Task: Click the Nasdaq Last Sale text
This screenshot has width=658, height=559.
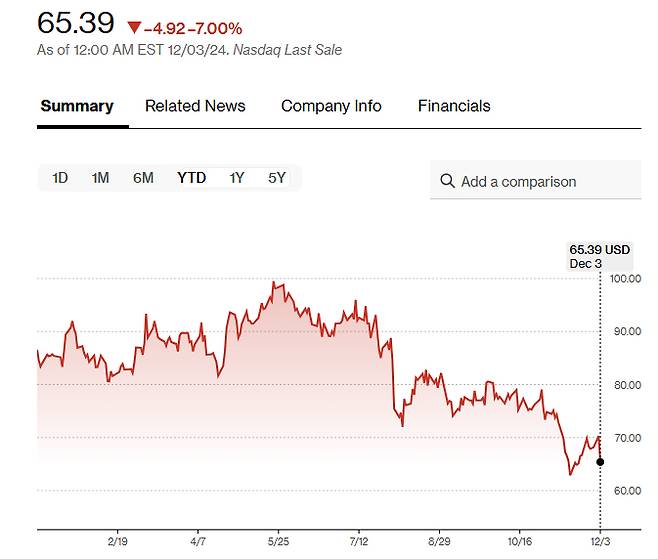Action: (x=287, y=49)
